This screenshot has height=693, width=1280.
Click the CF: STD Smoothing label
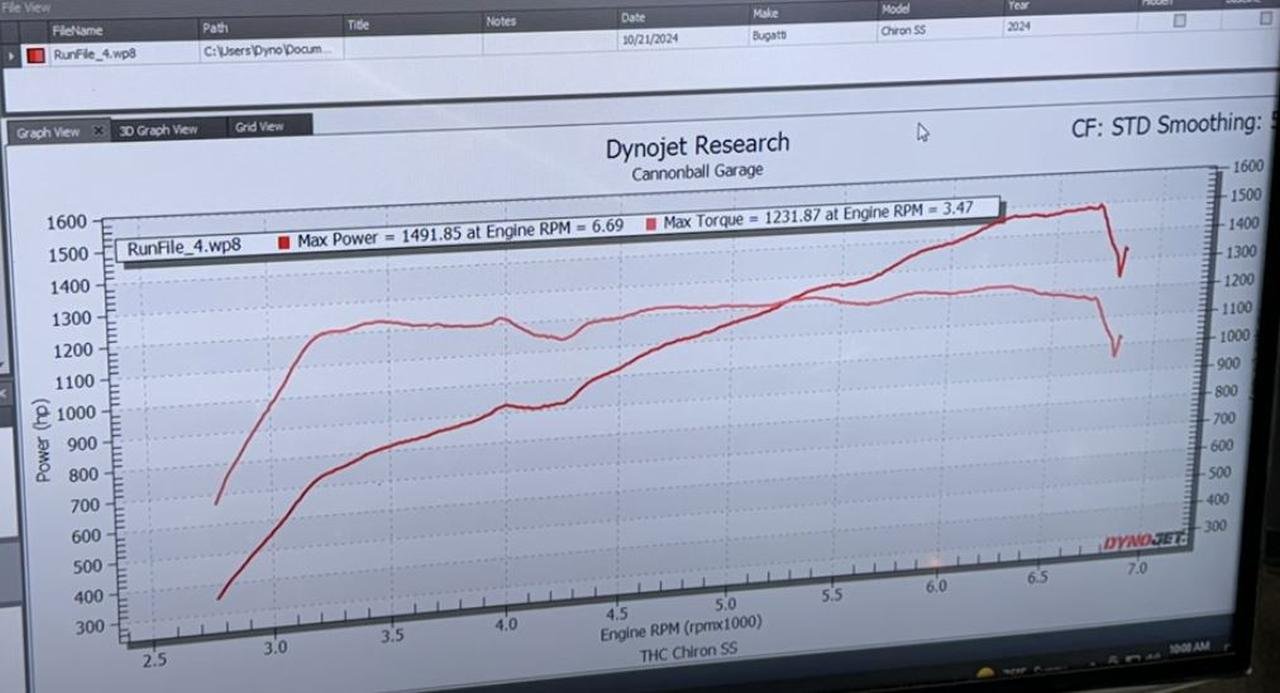click(1165, 126)
